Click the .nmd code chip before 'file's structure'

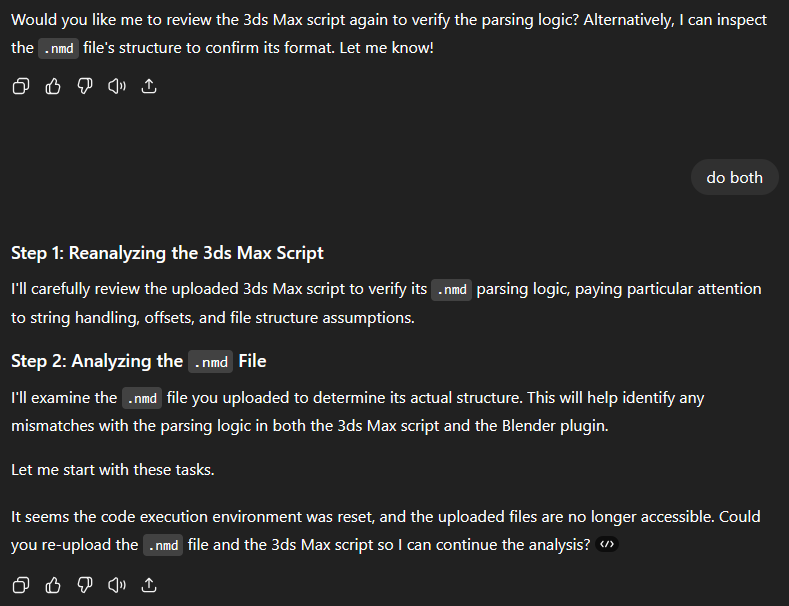coord(58,48)
